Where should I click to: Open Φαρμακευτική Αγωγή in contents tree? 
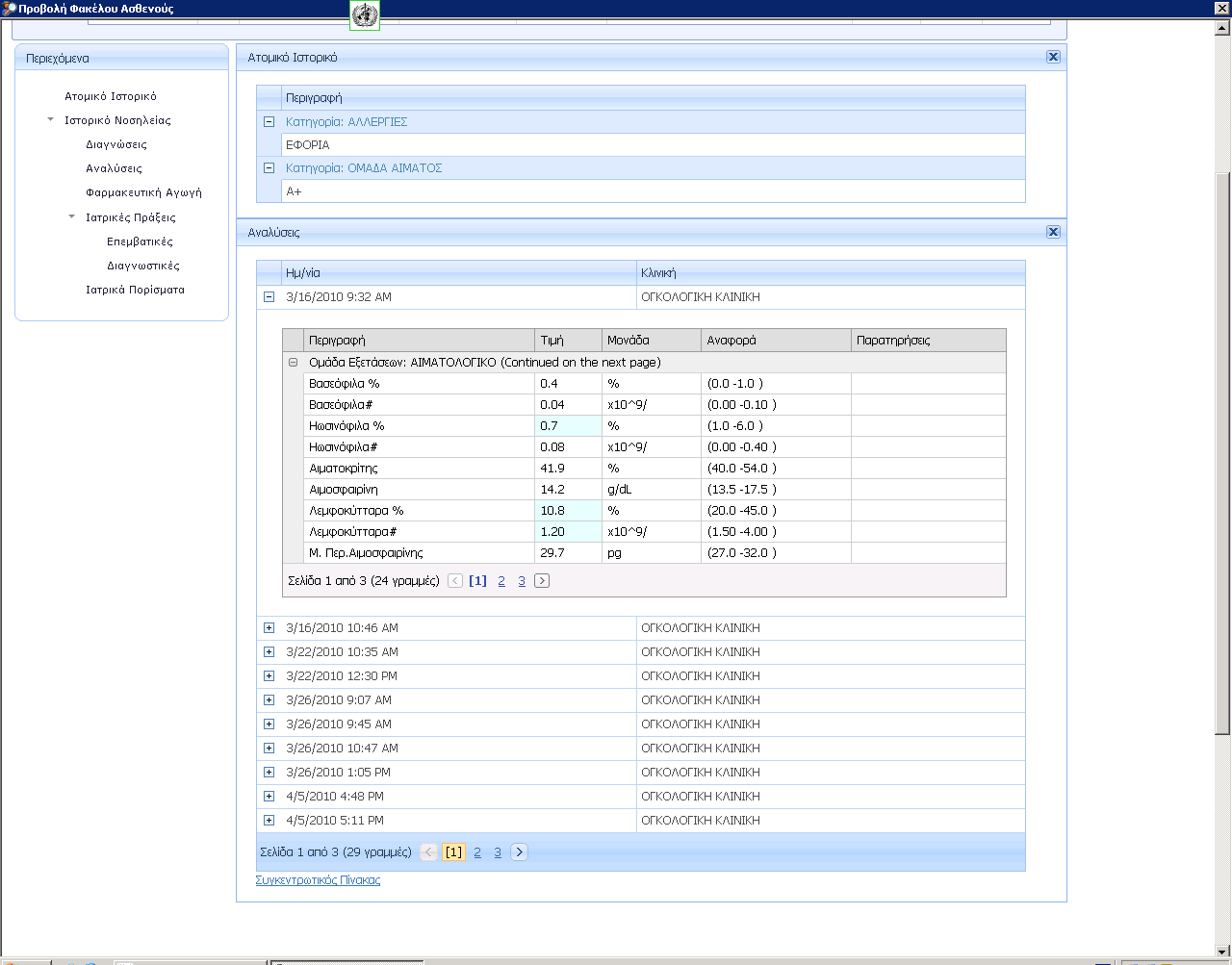[143, 192]
